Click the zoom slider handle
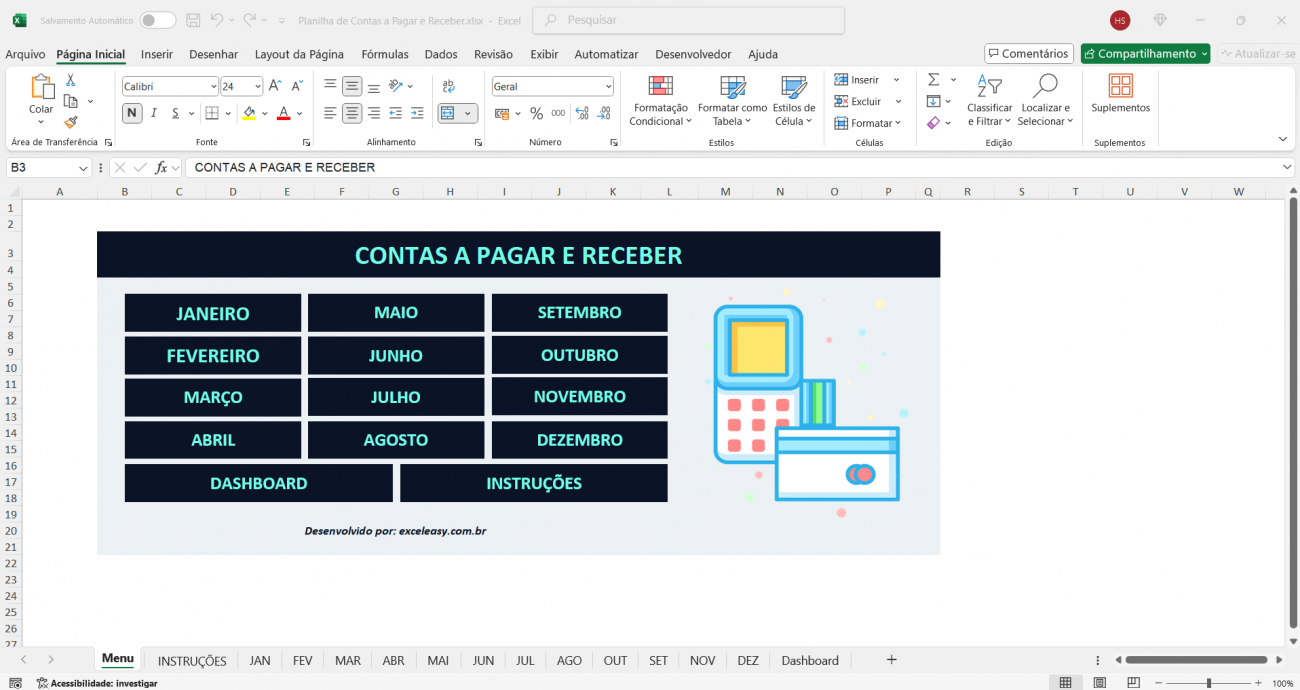This screenshot has width=1300, height=690. click(1209, 683)
